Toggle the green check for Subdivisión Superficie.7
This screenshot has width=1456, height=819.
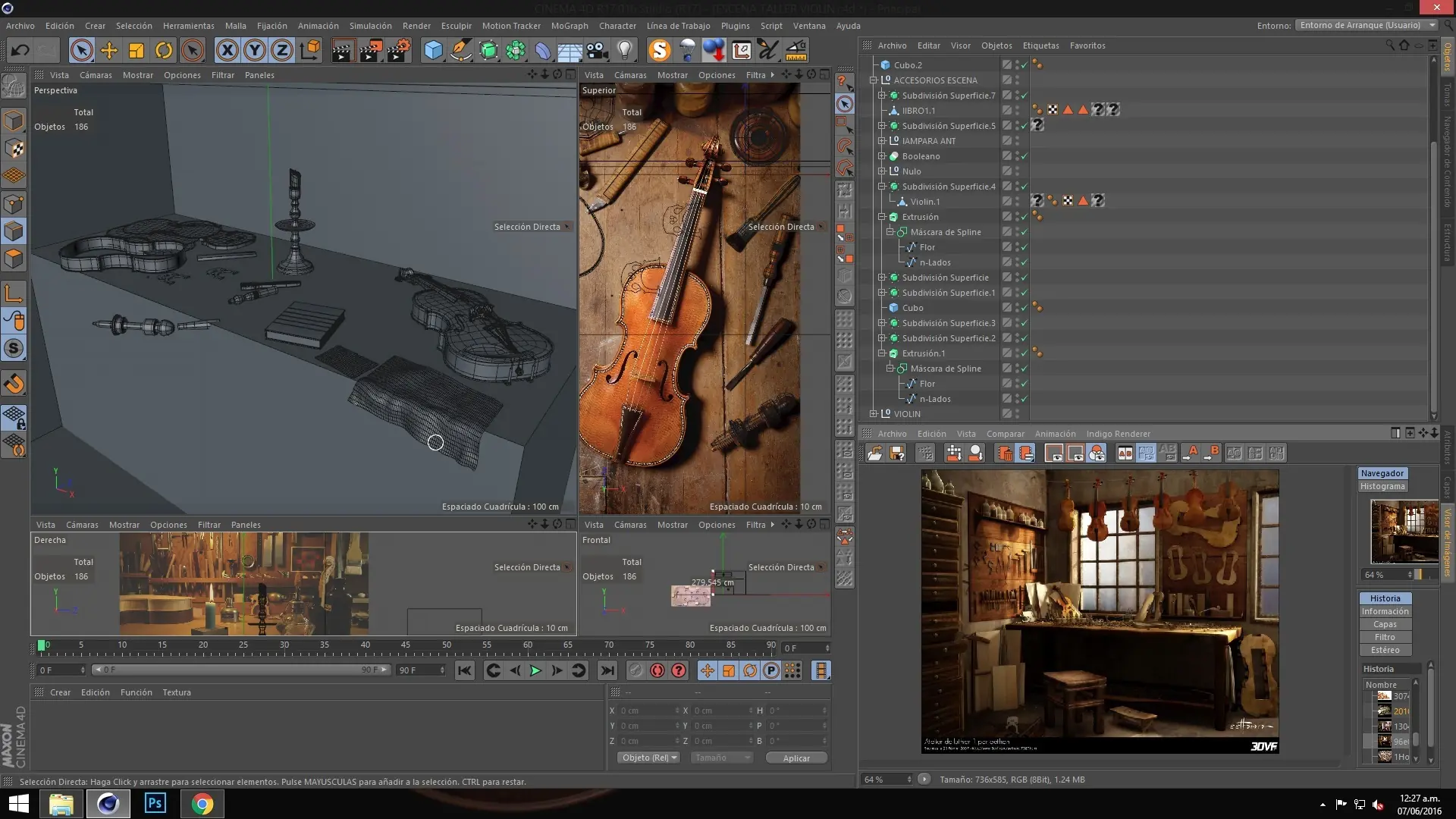click(x=1025, y=96)
